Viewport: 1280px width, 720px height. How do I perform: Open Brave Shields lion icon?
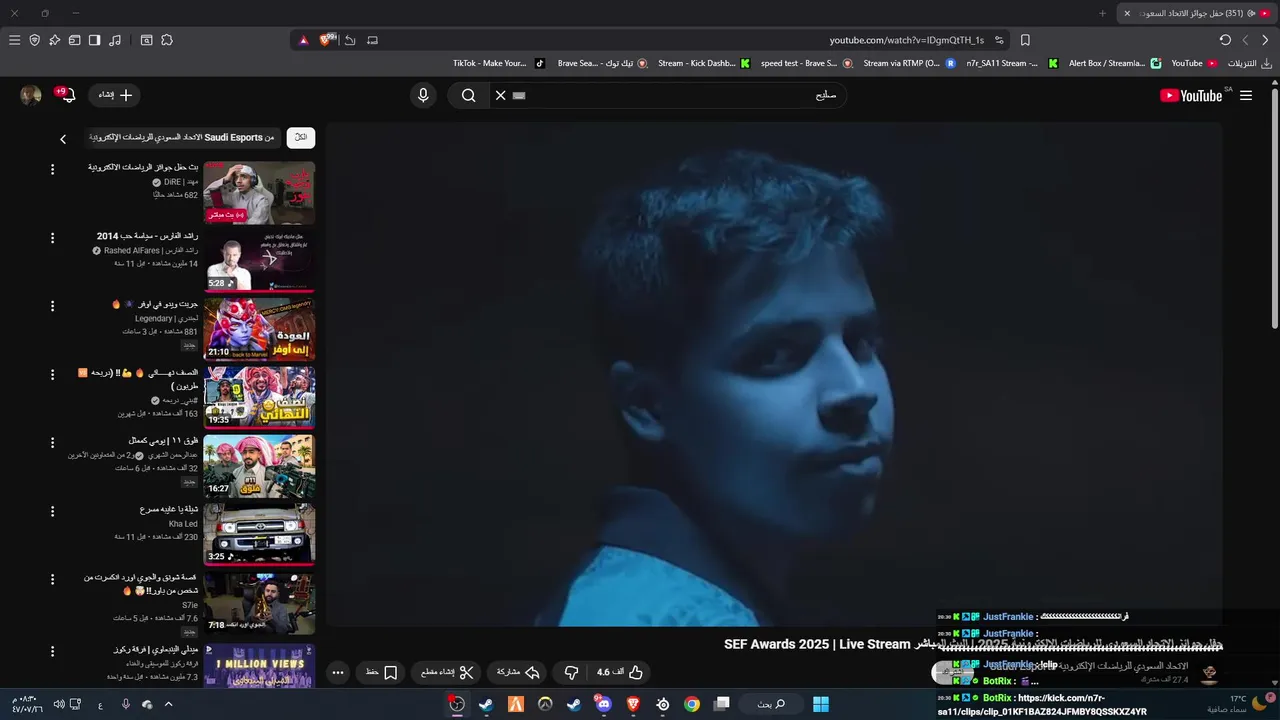327,40
